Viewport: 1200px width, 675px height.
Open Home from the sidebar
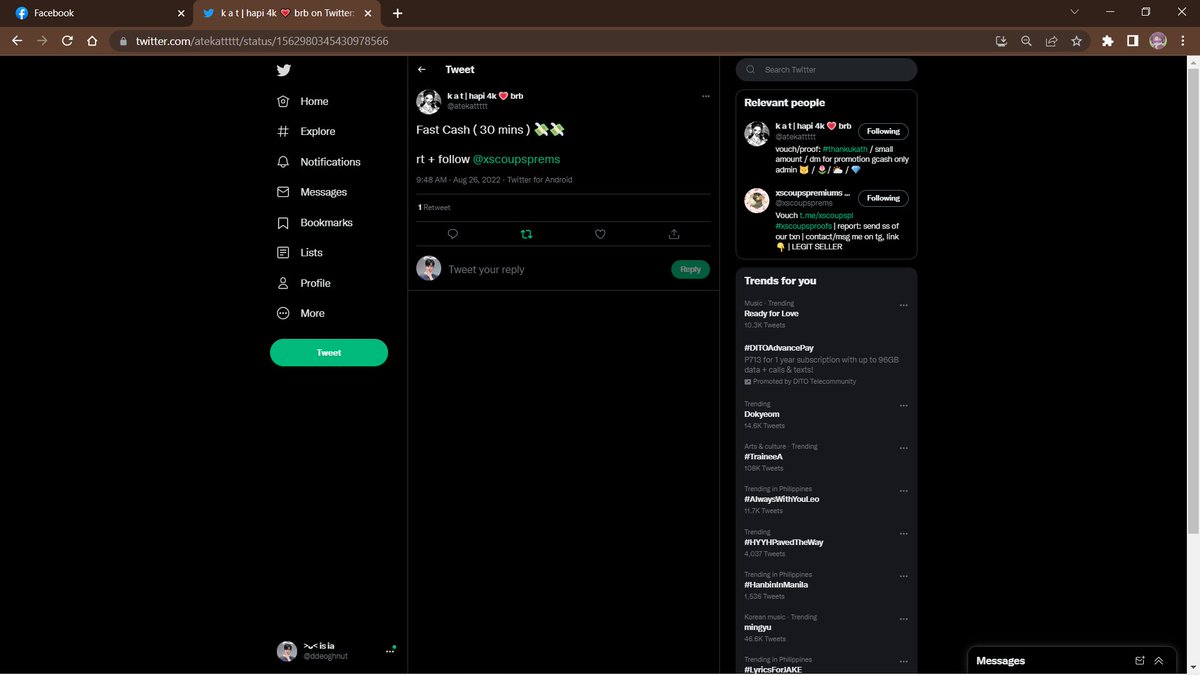coord(302,101)
